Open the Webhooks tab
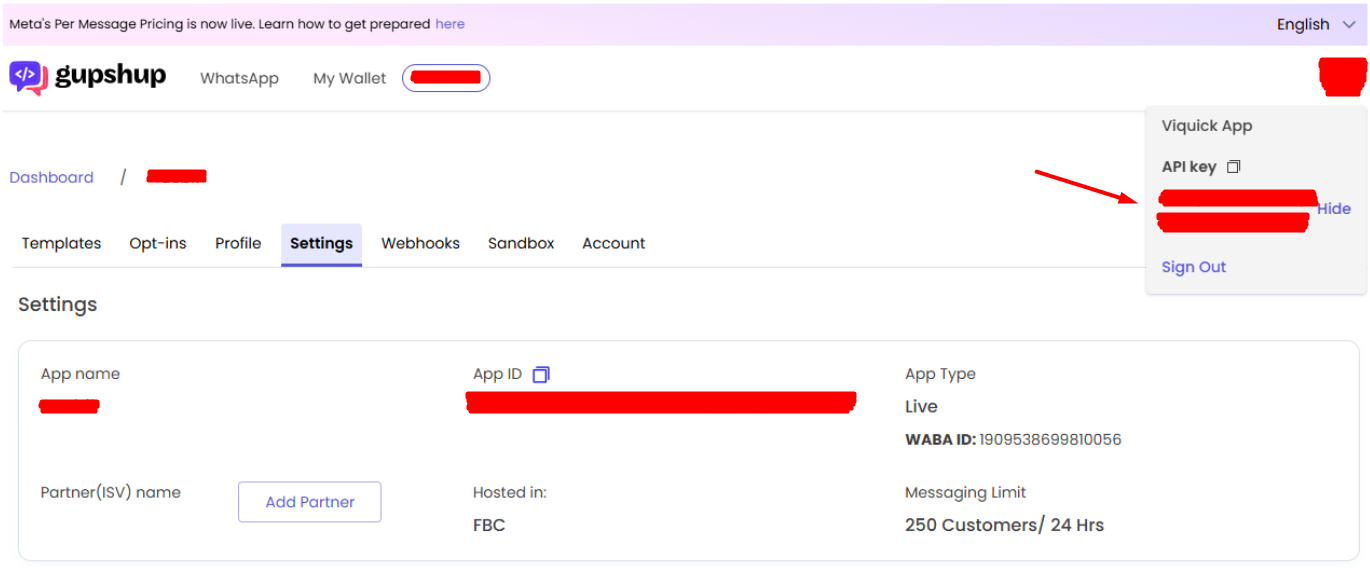The image size is (1370, 568). click(x=420, y=243)
